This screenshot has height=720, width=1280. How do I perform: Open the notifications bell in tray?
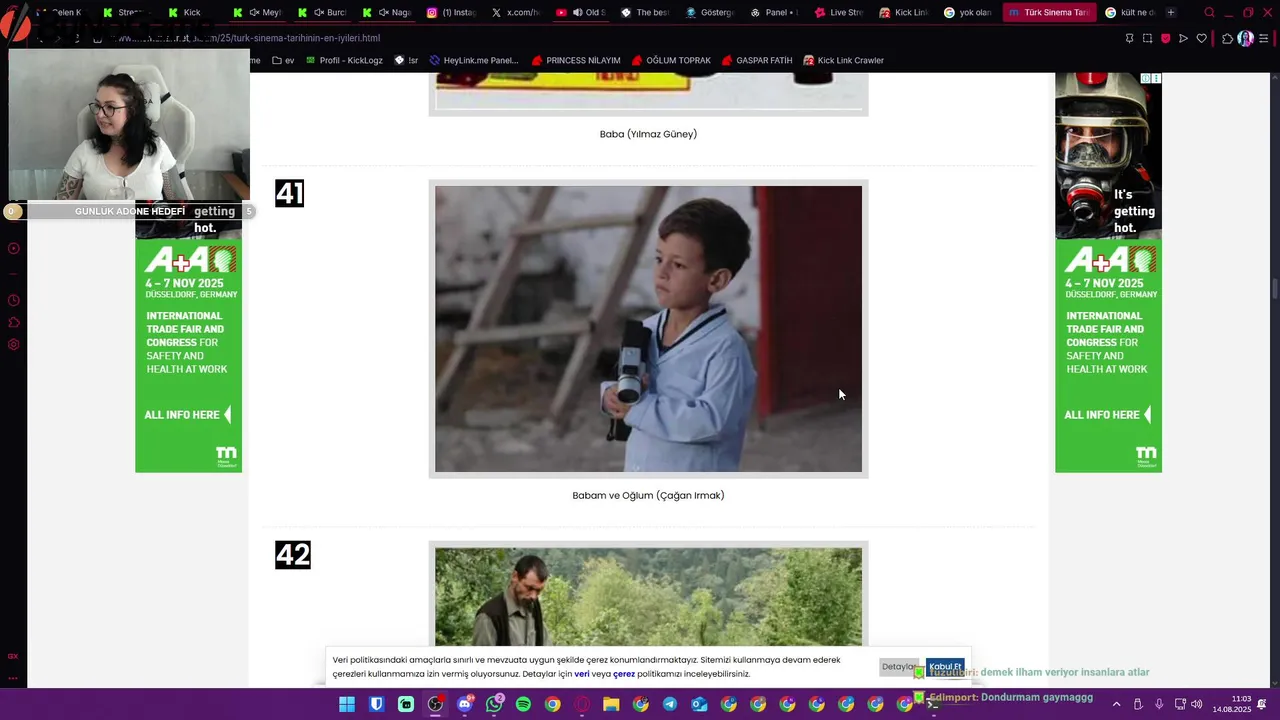1263,705
